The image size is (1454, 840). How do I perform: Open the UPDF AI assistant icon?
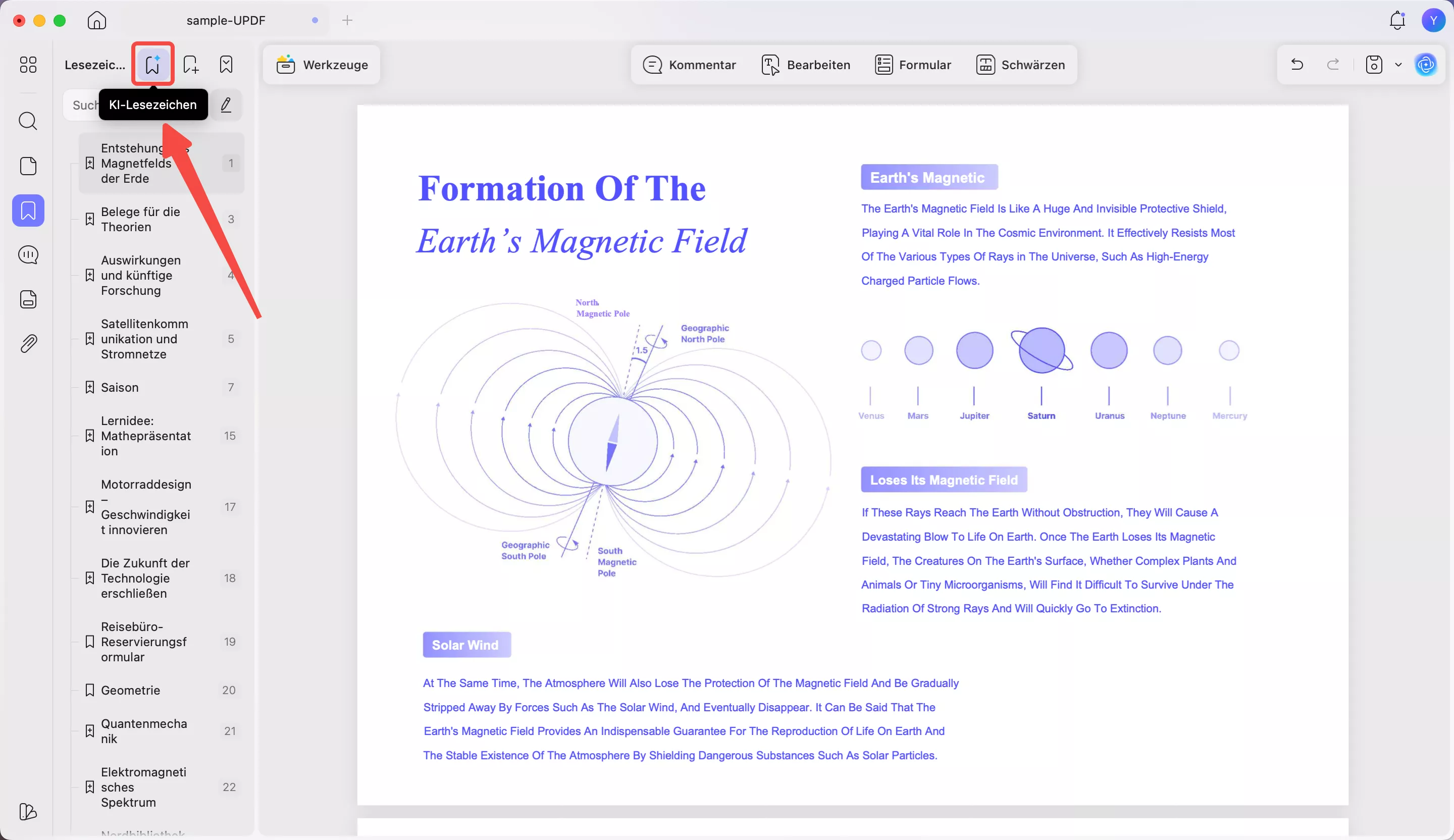click(x=1426, y=64)
